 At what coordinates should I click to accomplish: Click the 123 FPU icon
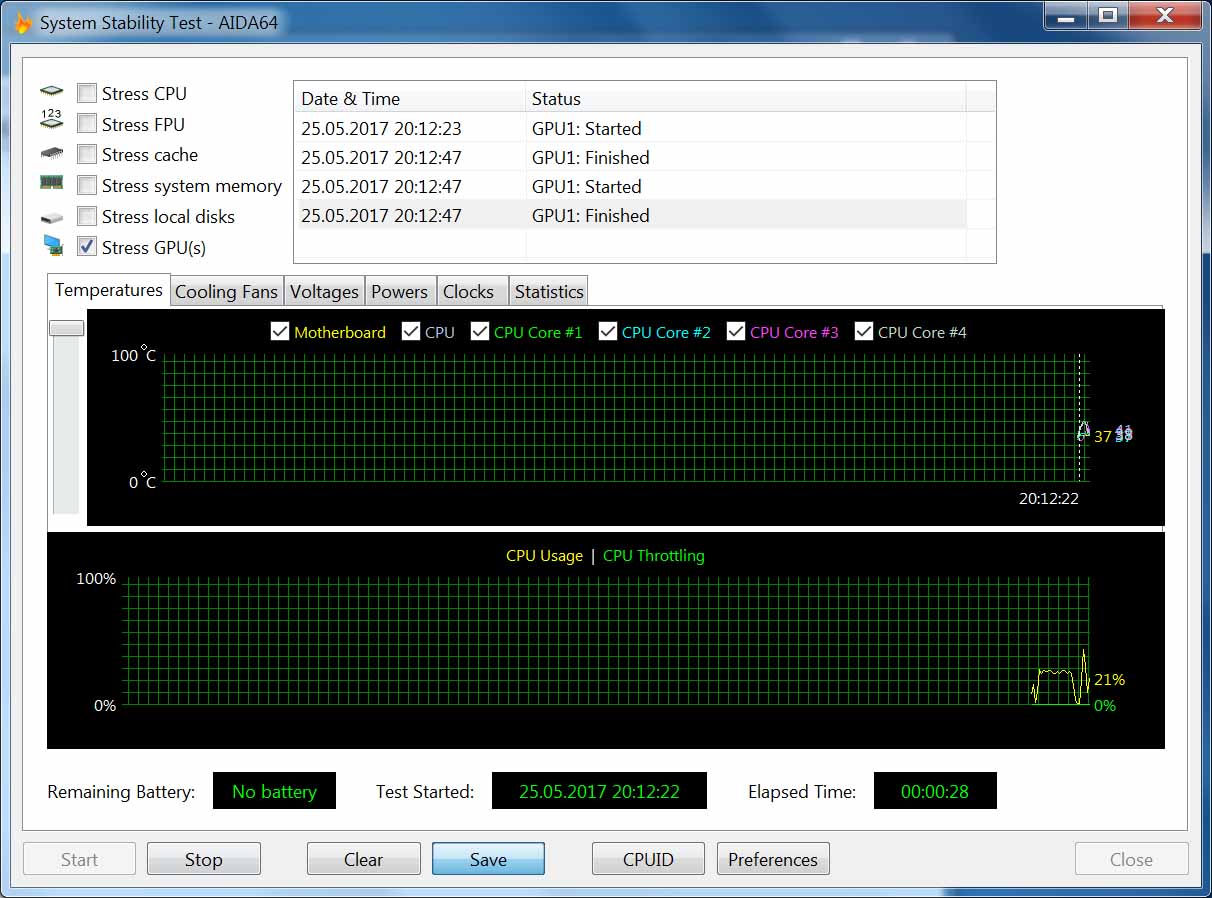(51, 120)
